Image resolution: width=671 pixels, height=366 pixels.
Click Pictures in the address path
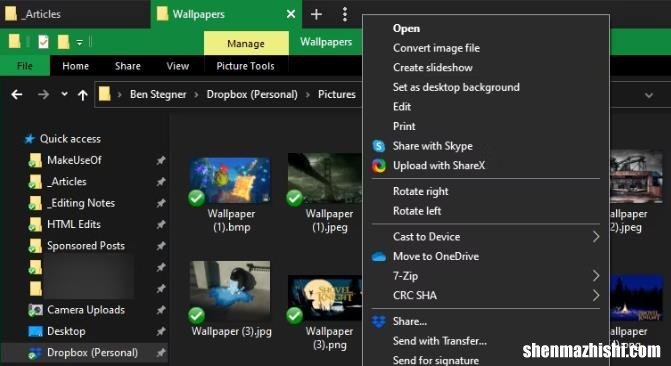point(337,94)
